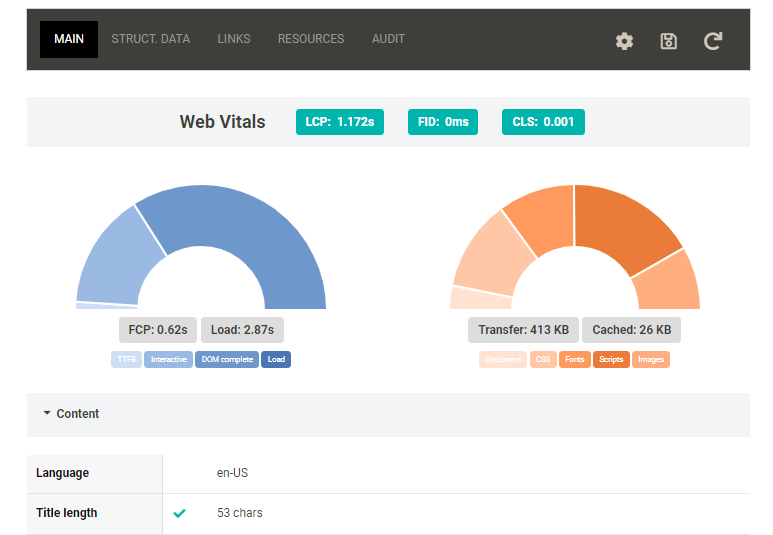Toggle the dark blue Load legend item
This screenshot has height=535, width=773.
[276, 359]
